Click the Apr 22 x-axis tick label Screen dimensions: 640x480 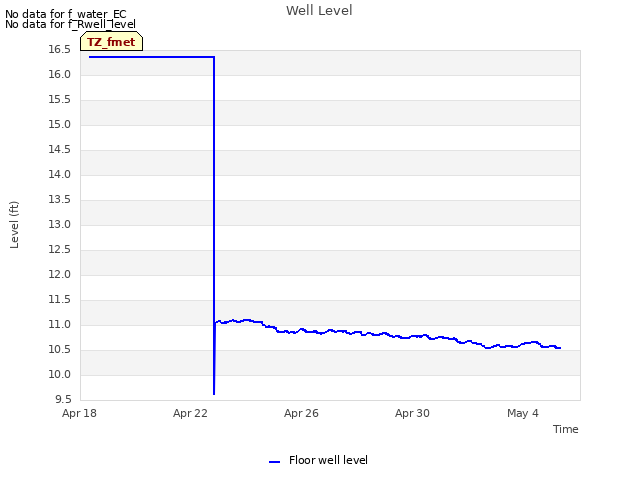pos(190,413)
